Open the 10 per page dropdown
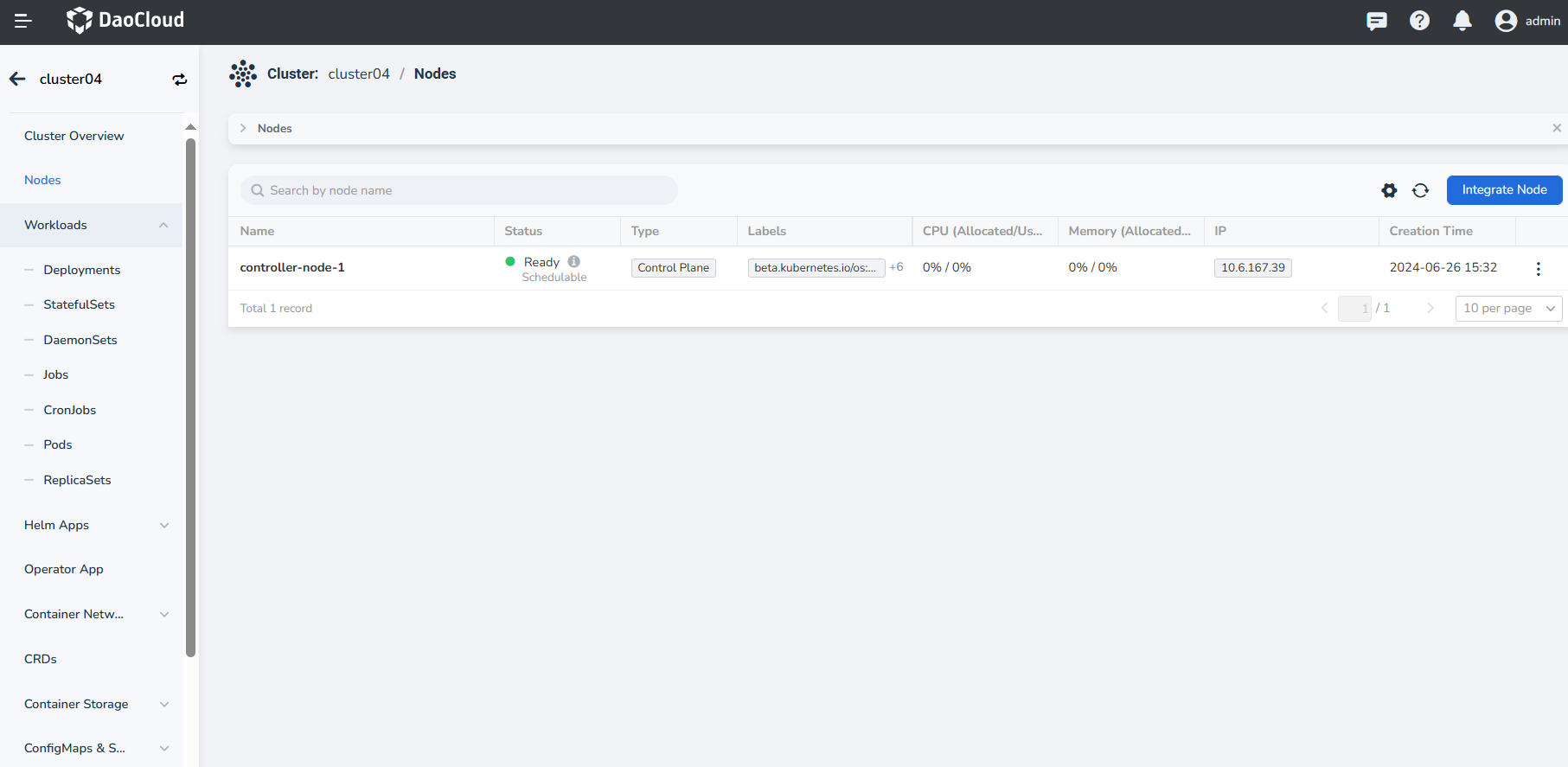This screenshot has width=1568, height=767. click(x=1508, y=309)
